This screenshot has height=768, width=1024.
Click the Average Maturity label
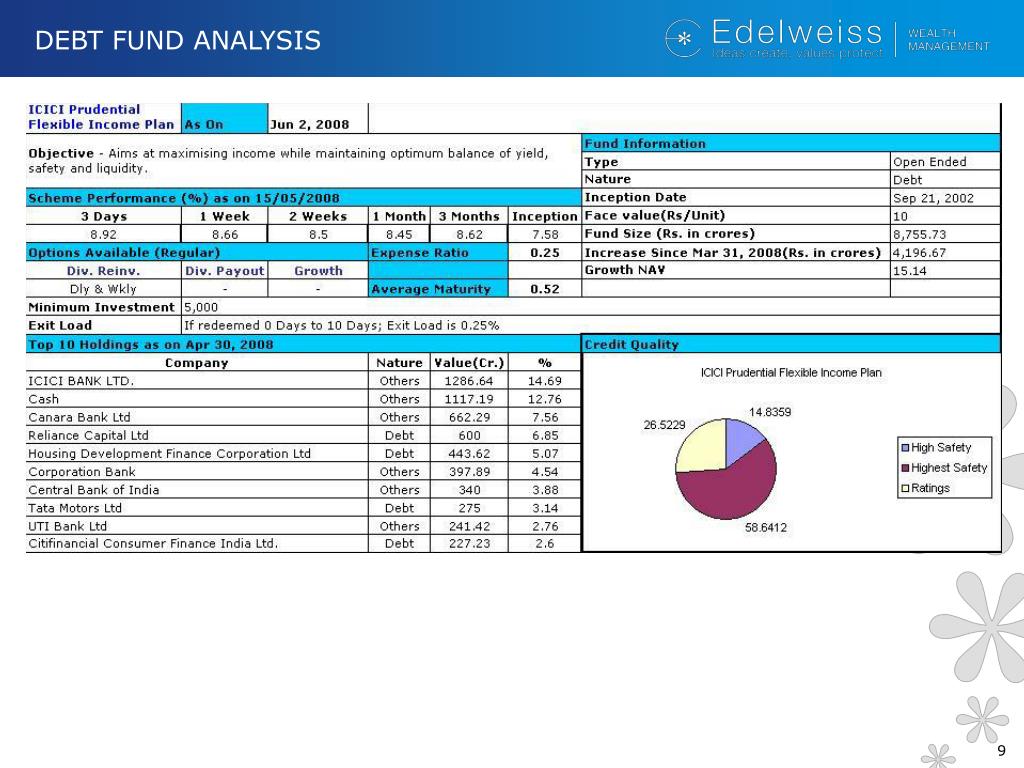[430, 289]
